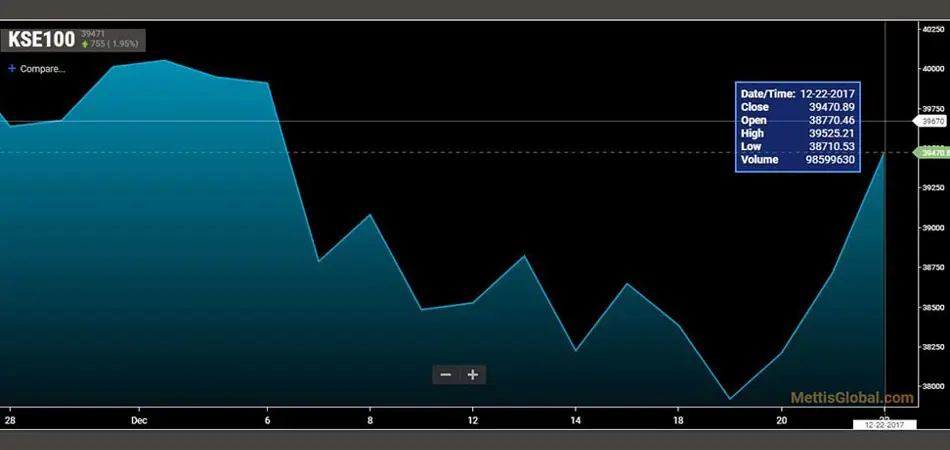Select the date 20 tick on the axis
This screenshot has height=450, width=950.
pos(782,419)
